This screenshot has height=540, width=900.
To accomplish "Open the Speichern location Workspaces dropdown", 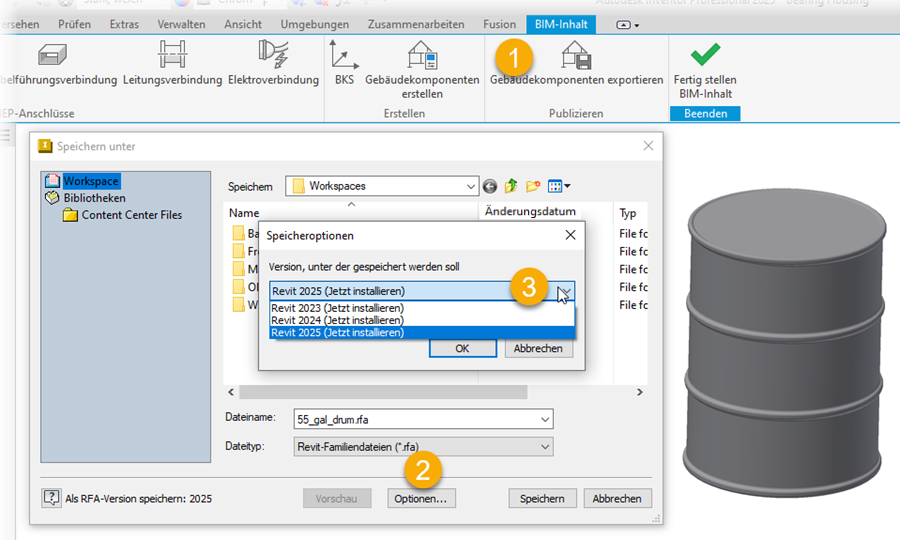I will [x=382, y=186].
